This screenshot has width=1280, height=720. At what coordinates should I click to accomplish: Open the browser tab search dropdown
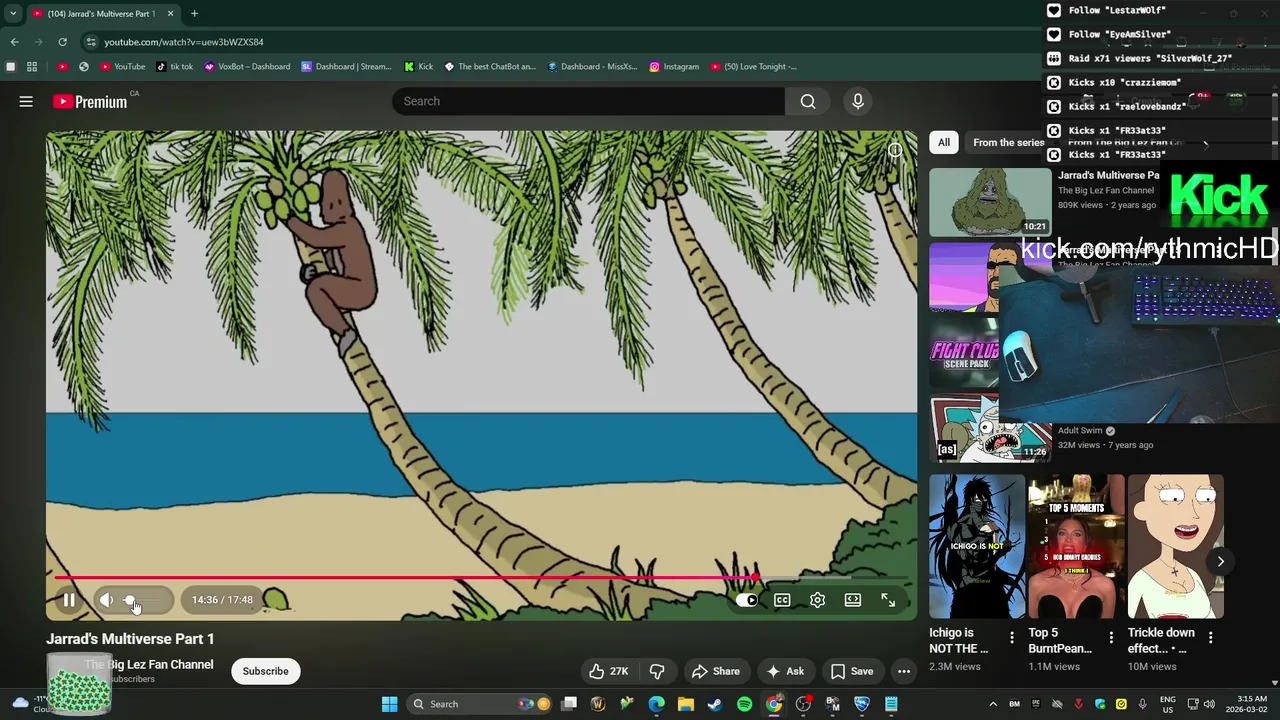pos(13,14)
